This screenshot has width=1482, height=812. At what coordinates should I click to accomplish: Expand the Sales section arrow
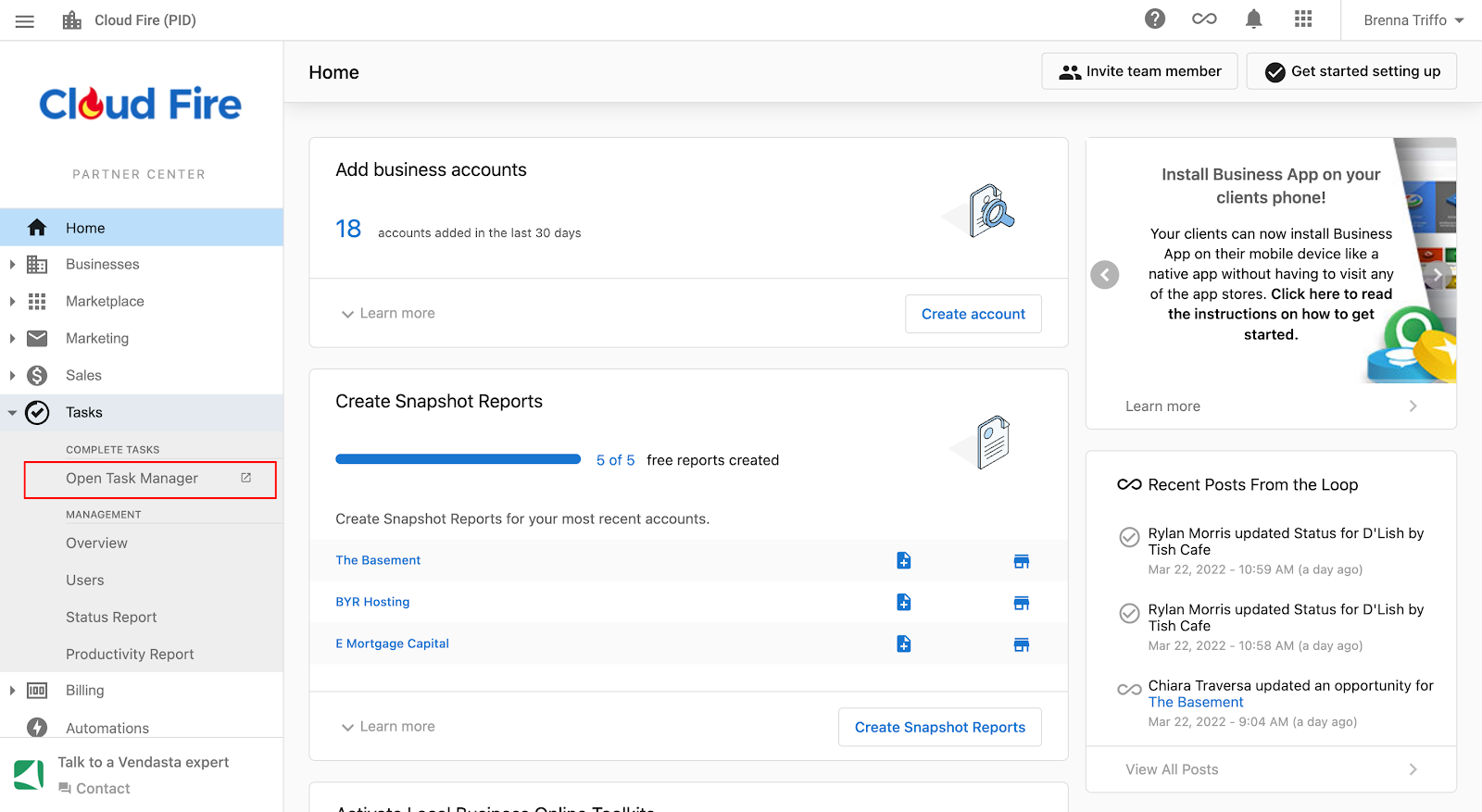[12, 376]
